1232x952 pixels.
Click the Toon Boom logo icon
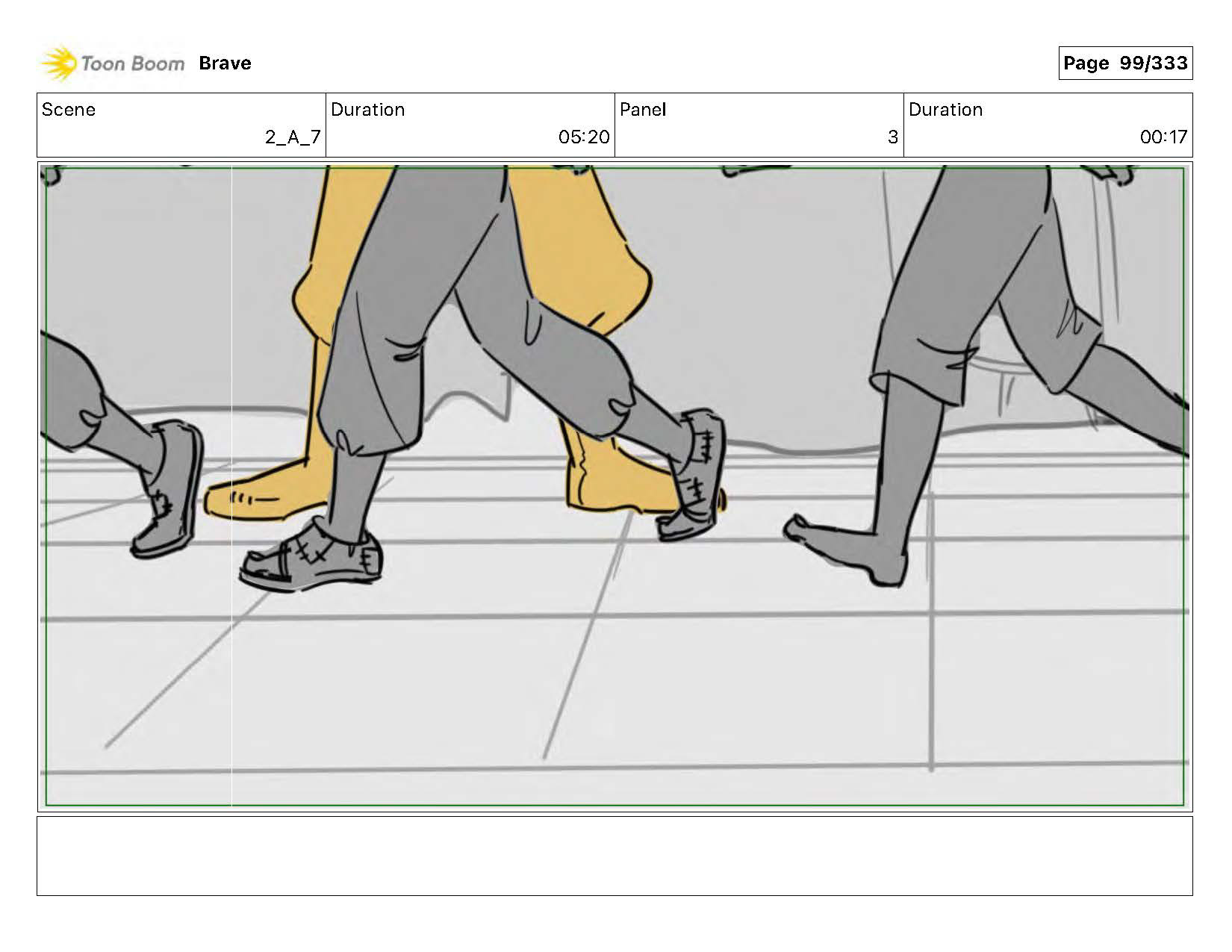pos(59,63)
